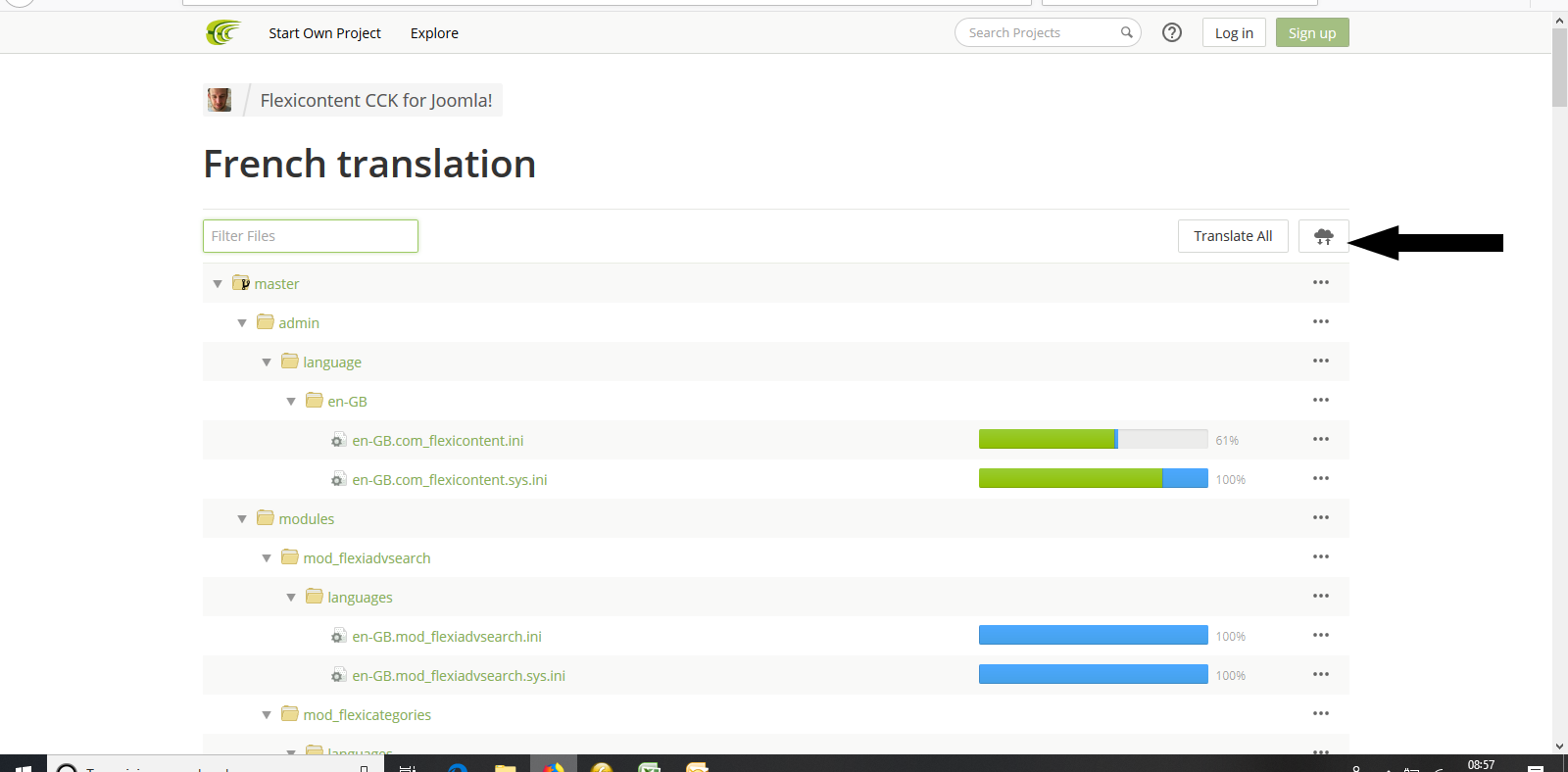This screenshot has width=1568, height=772.
Task: Open options for en-GB.com_flexicontent.ini row
Action: pyautogui.click(x=1321, y=439)
